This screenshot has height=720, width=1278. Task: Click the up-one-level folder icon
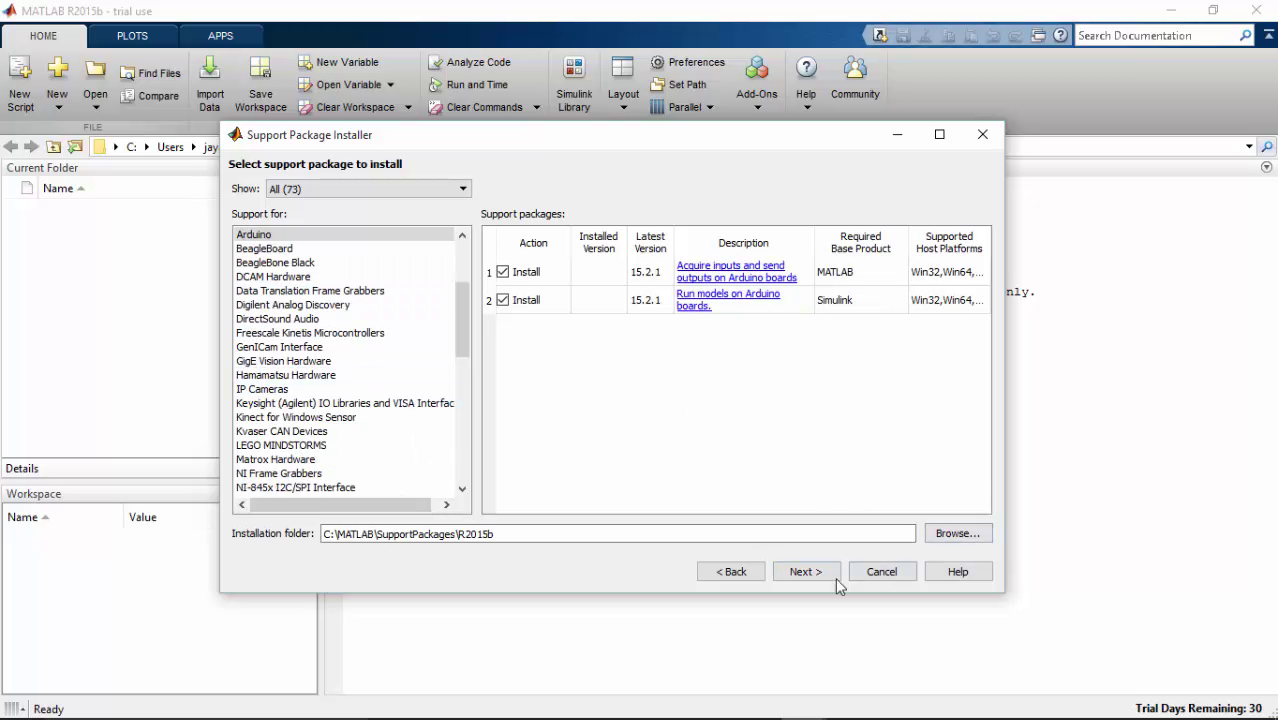(x=54, y=147)
